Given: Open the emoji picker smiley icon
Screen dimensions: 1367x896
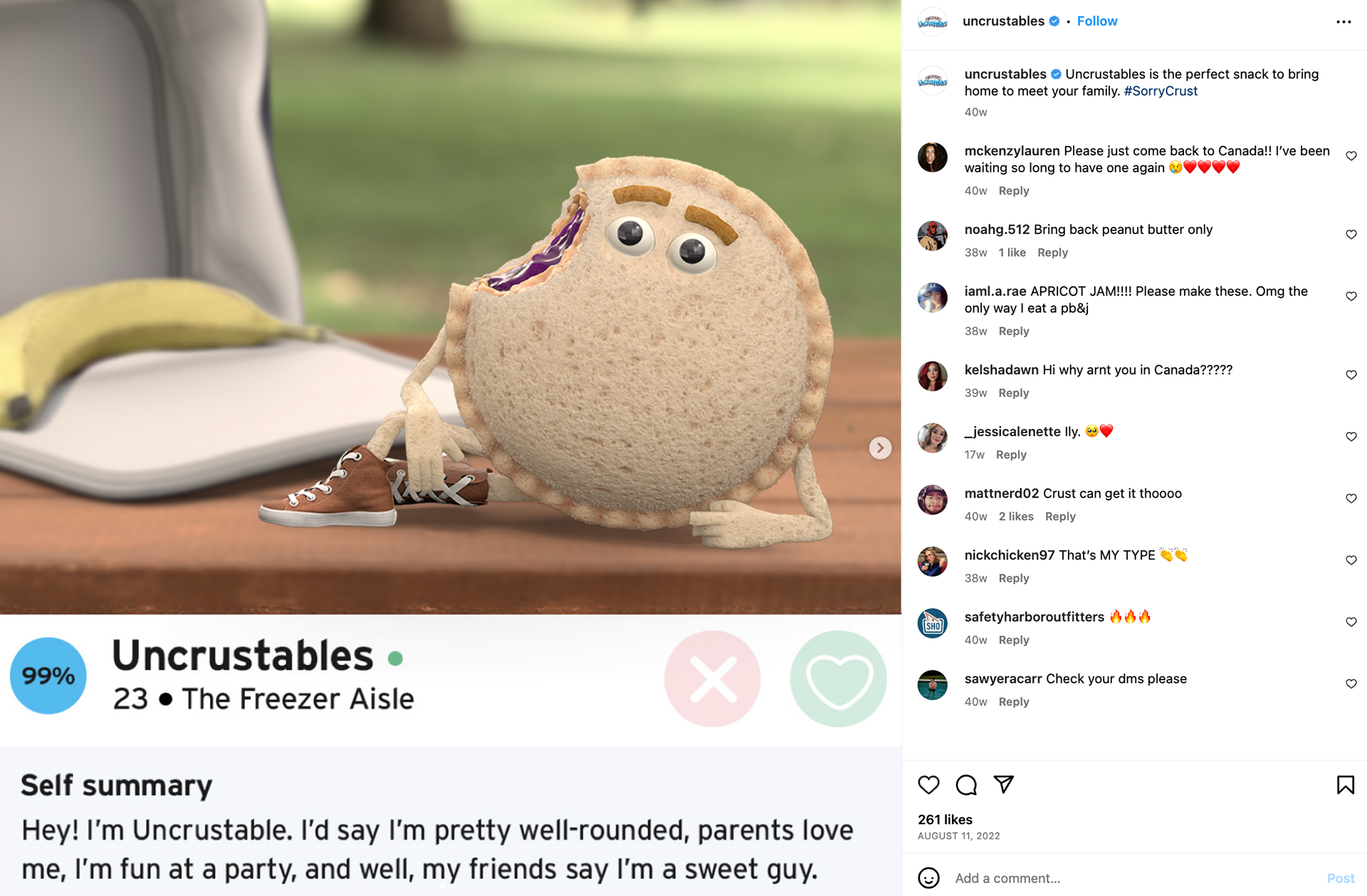Looking at the screenshot, I should click(x=928, y=877).
